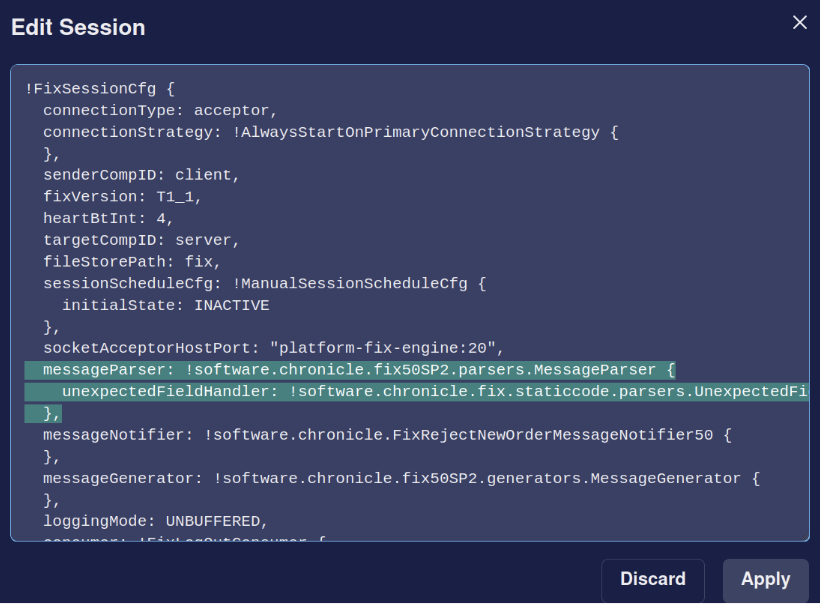Click the messageGenerator line
This screenshot has height=604, width=820.
[x=401, y=478]
